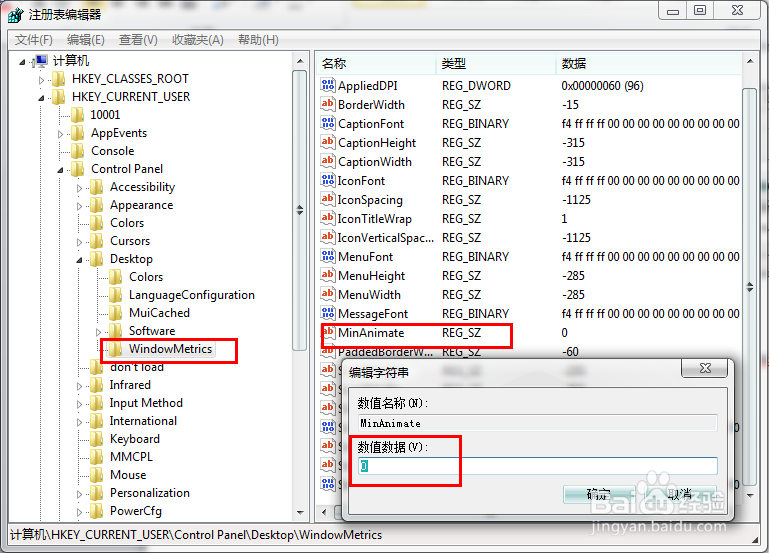Screen dimensions: 769x553
Task: Expand the AppEvents key
Action: point(60,134)
